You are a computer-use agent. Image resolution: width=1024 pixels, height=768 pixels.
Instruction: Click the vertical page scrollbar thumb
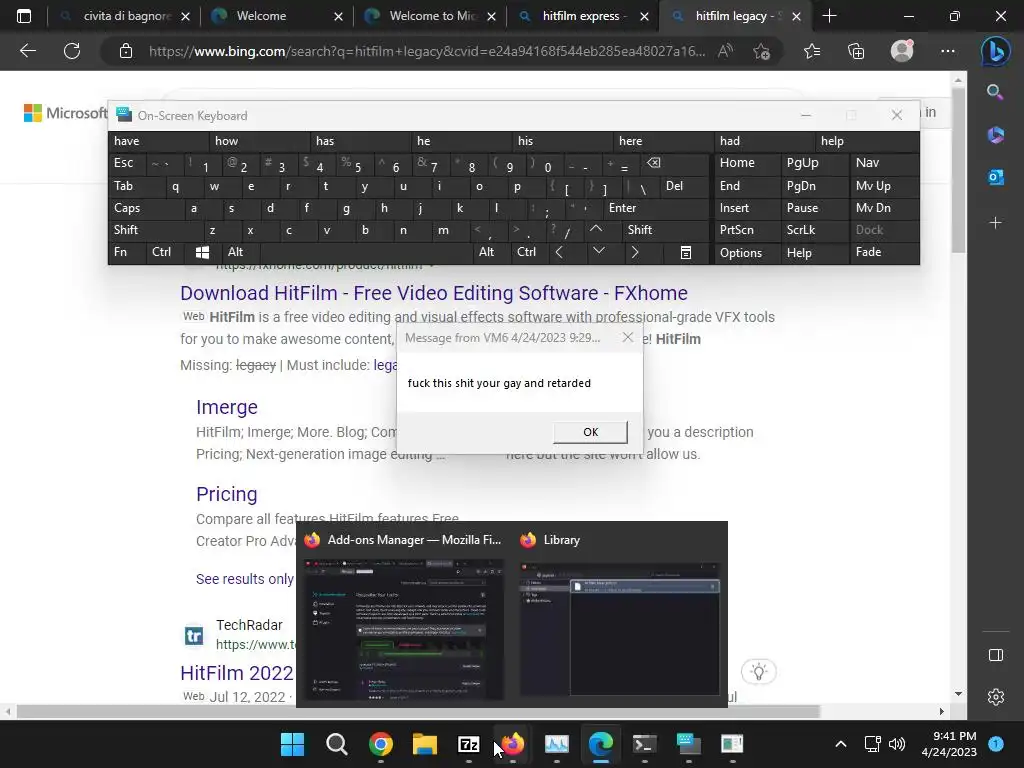958,170
